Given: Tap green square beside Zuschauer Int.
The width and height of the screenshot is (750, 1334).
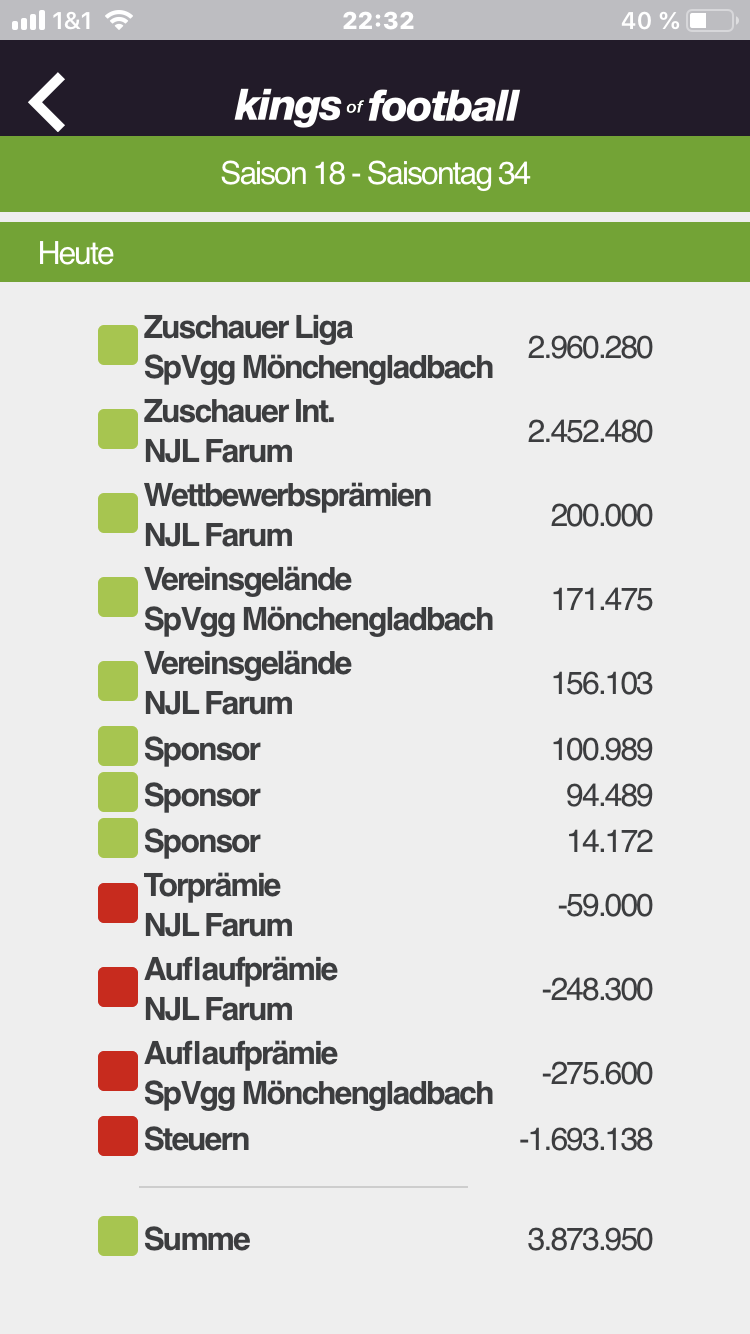Looking at the screenshot, I should tap(118, 429).
